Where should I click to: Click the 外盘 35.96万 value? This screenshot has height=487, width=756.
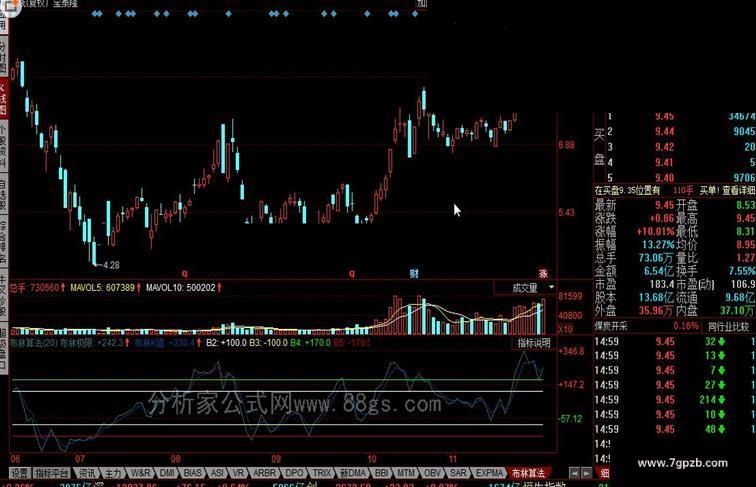[x=656, y=311]
